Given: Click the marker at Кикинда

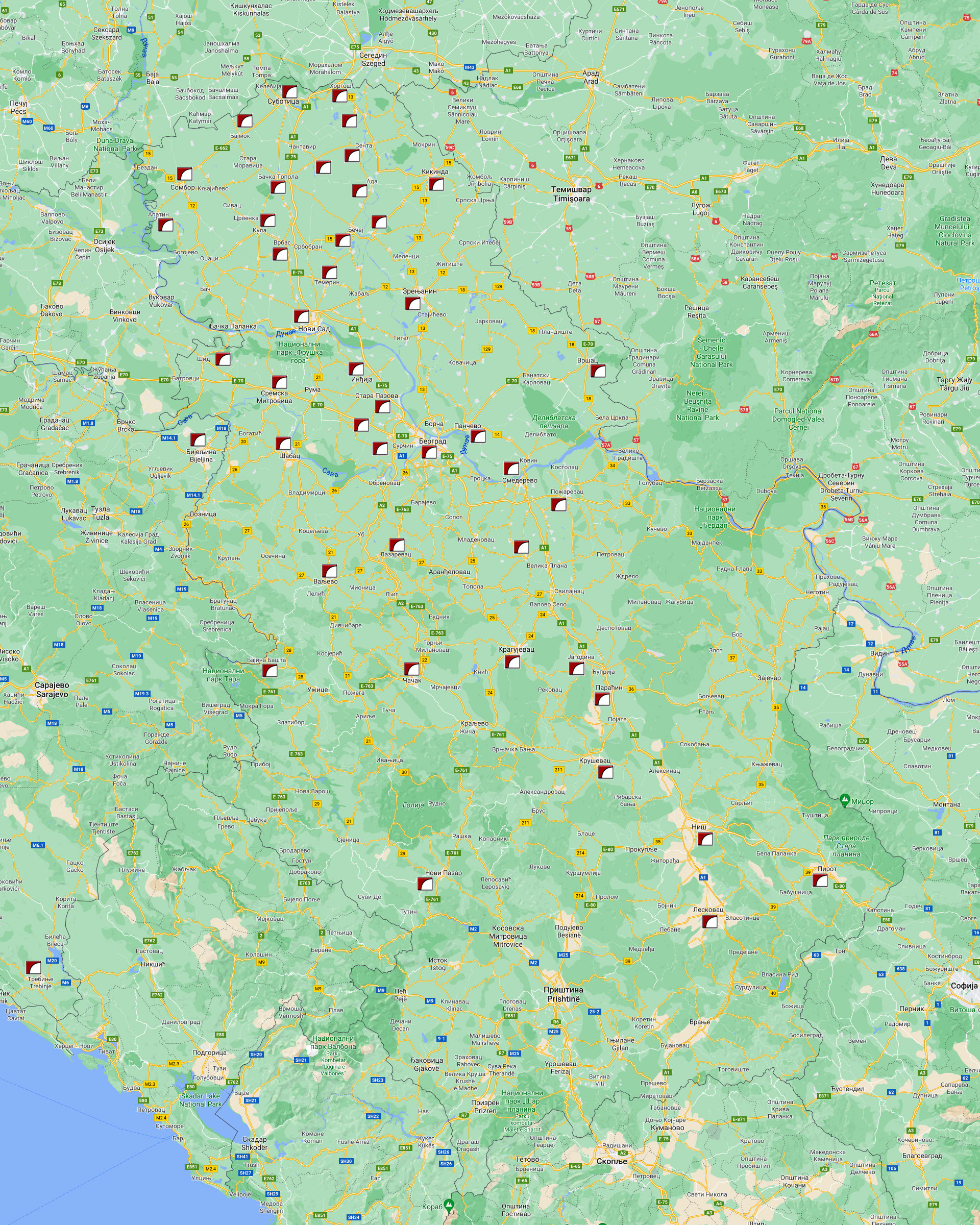Looking at the screenshot, I should click(436, 184).
